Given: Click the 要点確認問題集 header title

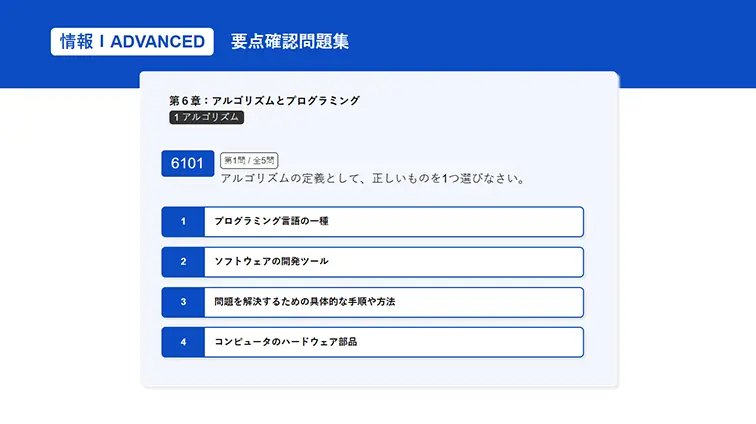Looking at the screenshot, I should [290, 41].
